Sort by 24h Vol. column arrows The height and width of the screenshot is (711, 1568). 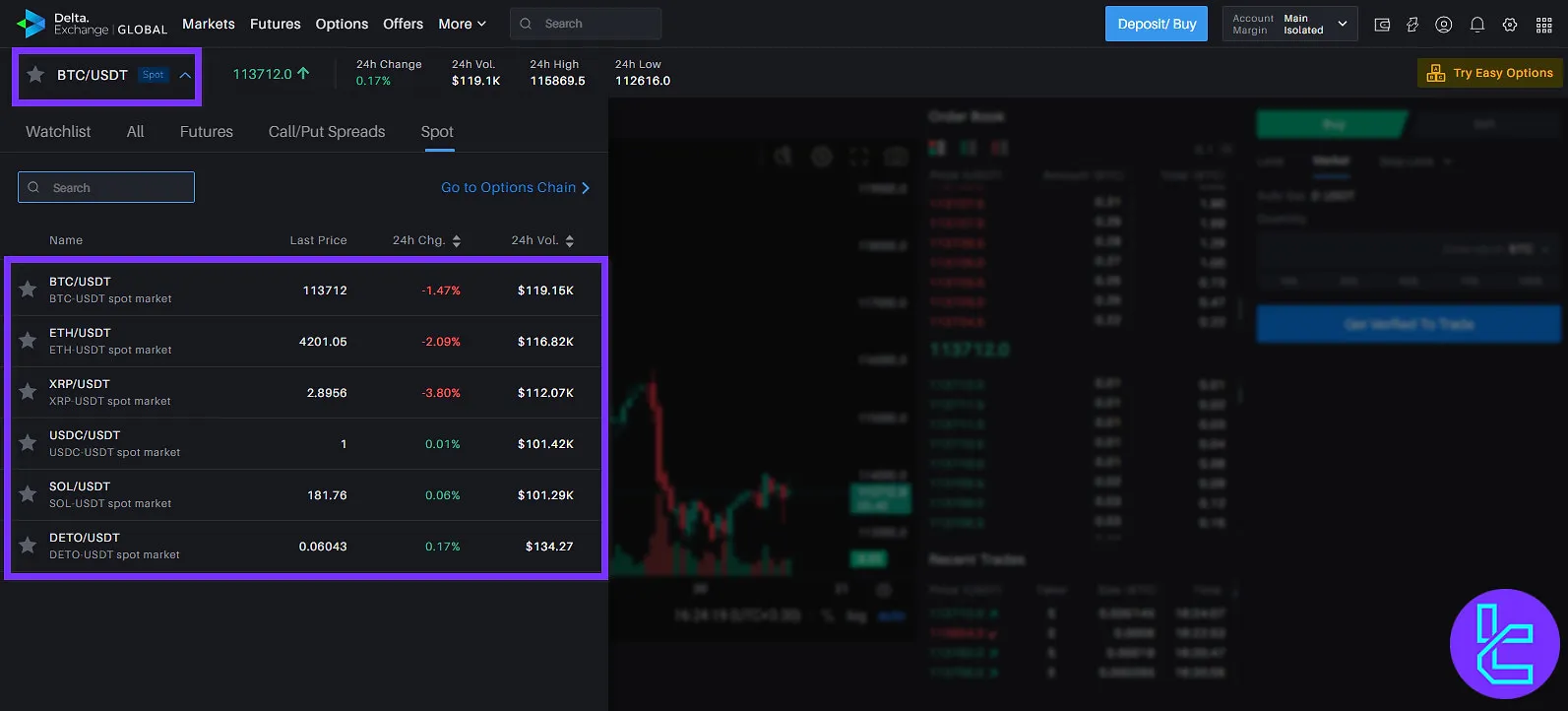tap(570, 240)
